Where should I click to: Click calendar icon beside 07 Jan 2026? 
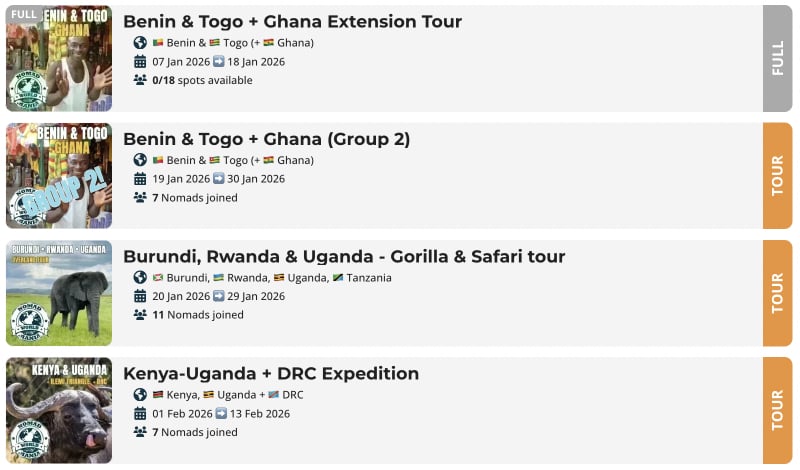pos(140,62)
